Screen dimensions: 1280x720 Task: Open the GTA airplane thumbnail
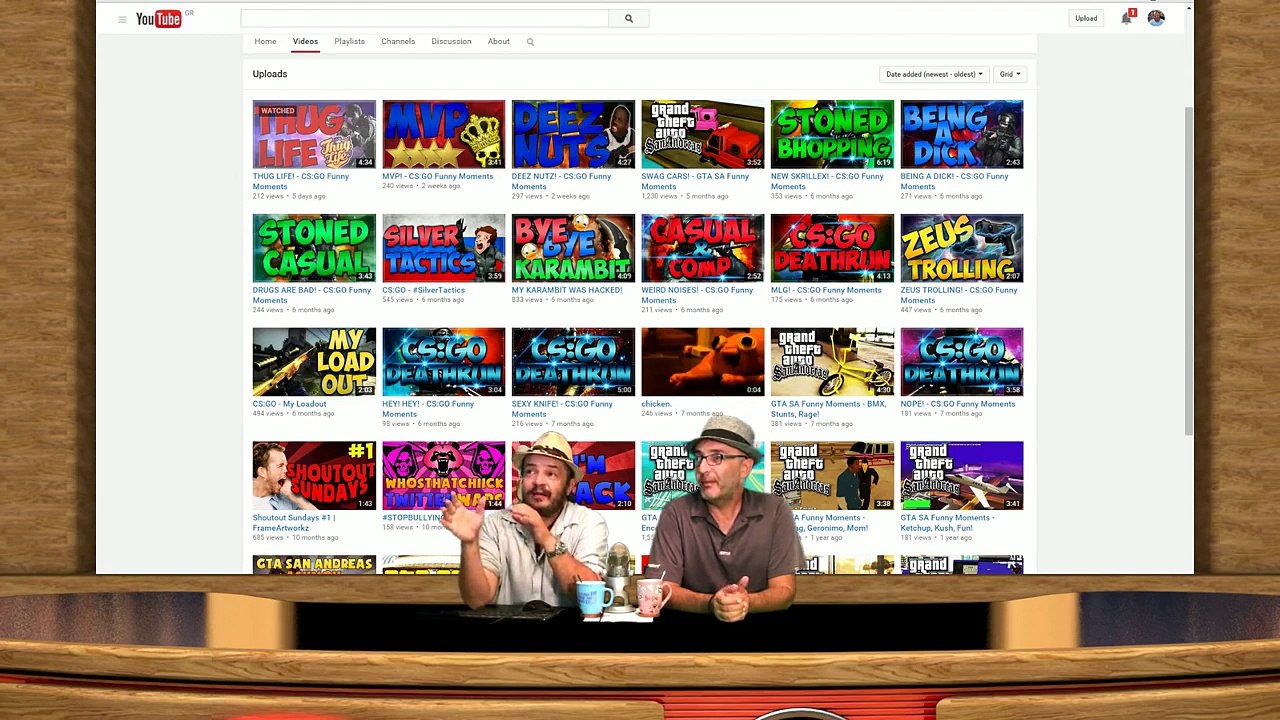pos(962,476)
